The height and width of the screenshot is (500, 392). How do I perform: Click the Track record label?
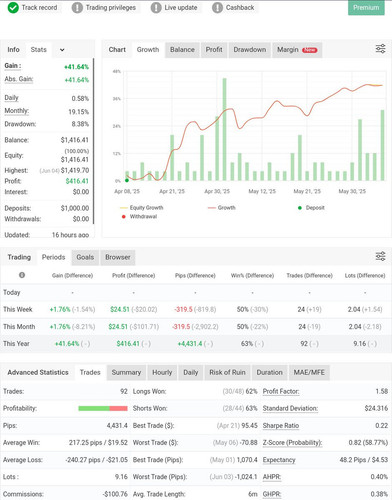coord(39,7)
